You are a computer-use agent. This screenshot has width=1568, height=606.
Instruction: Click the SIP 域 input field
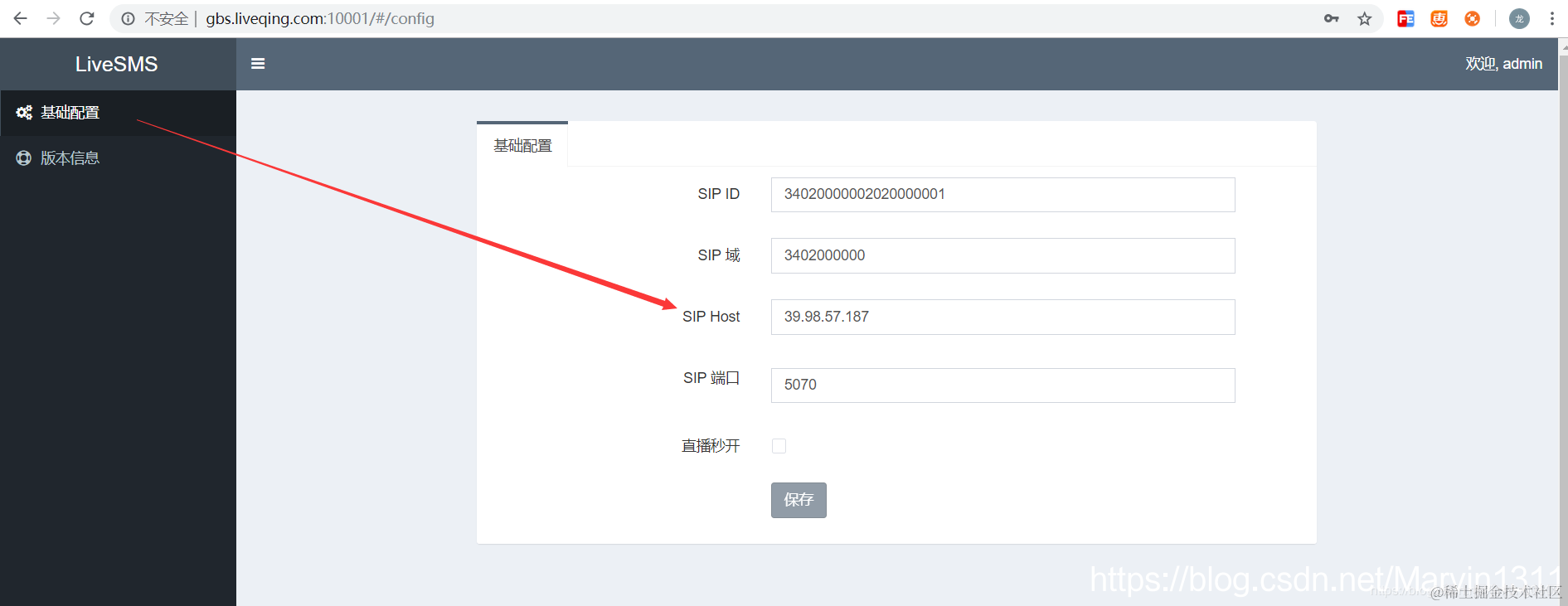pos(1002,255)
